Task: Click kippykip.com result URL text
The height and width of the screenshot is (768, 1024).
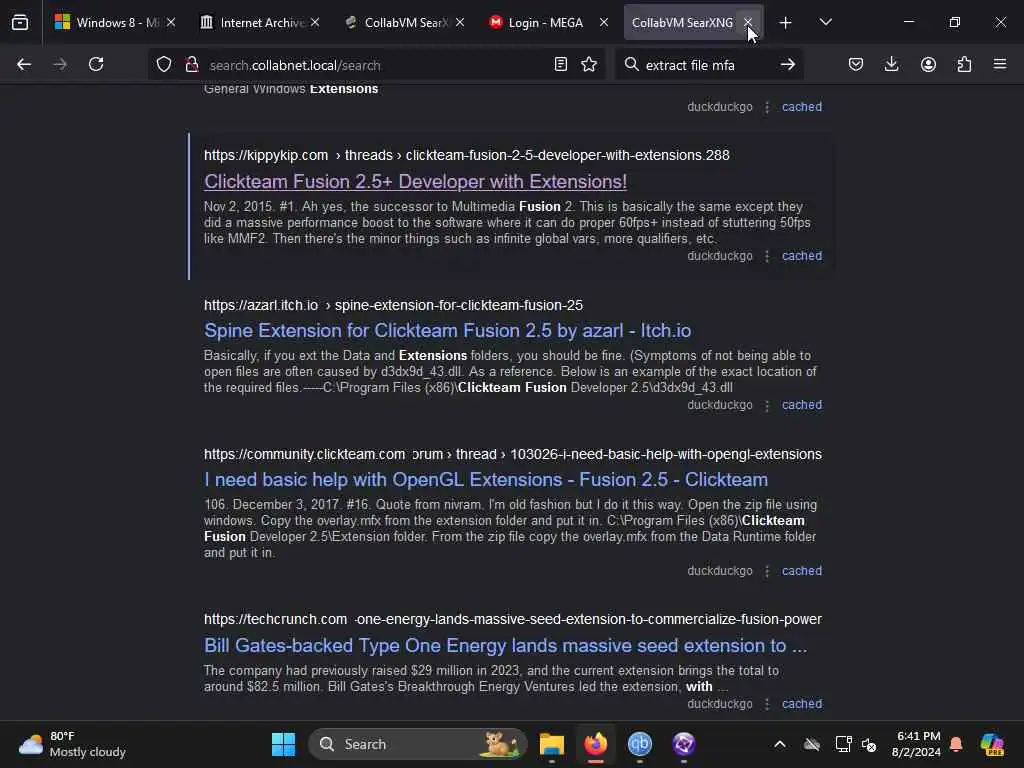Action: [x=466, y=155]
